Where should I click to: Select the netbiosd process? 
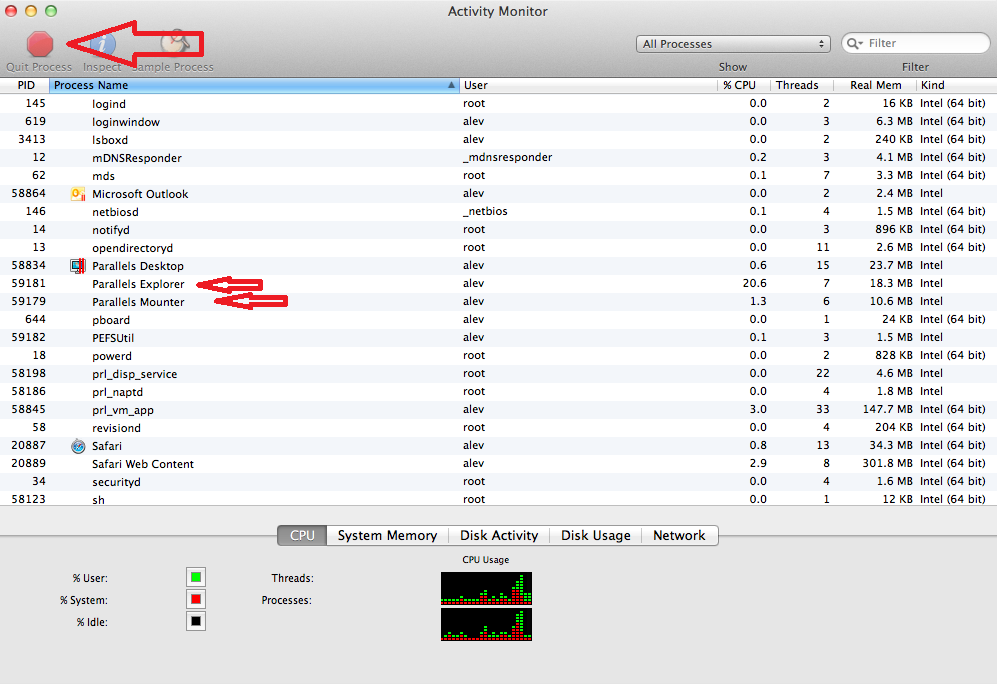(x=115, y=212)
